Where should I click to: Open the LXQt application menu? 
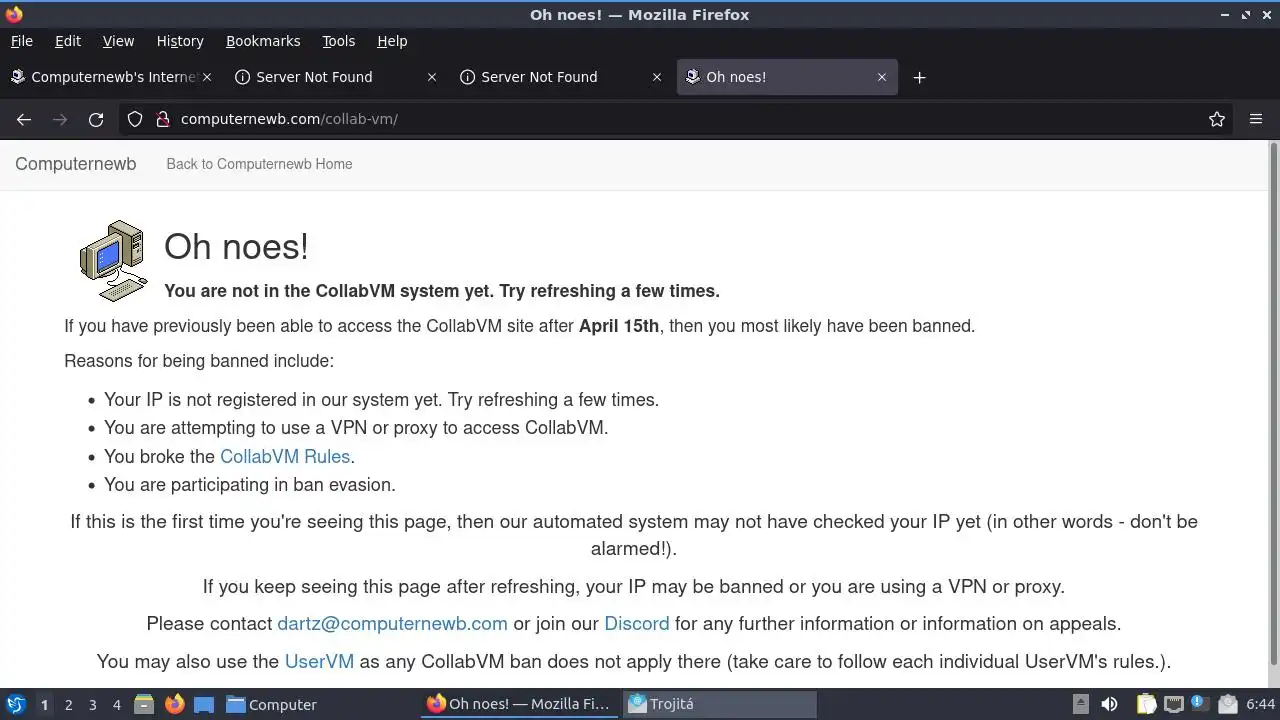click(x=15, y=705)
